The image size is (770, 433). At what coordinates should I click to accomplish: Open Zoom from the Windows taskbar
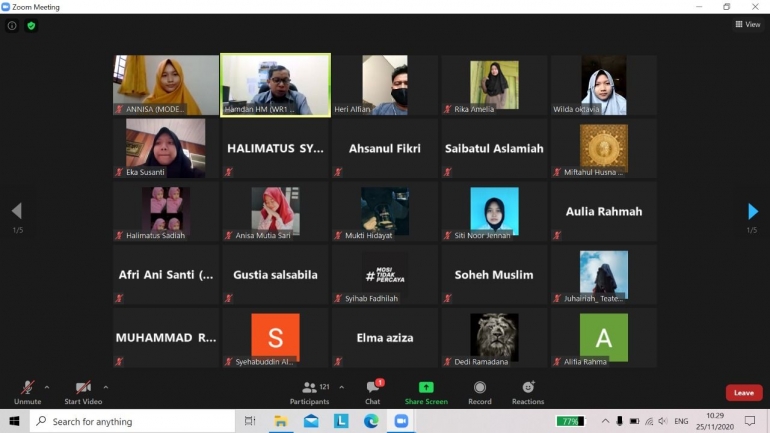tap(401, 421)
